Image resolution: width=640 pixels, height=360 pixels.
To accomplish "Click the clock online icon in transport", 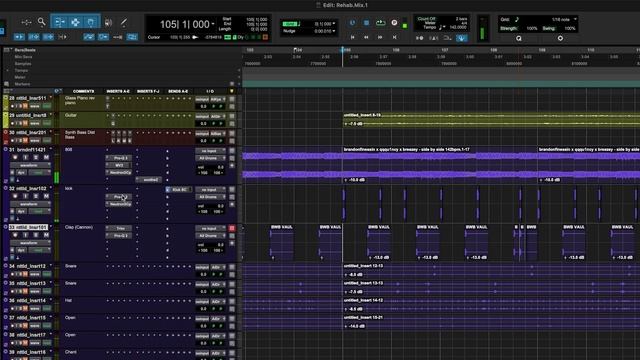I will point(352,23).
